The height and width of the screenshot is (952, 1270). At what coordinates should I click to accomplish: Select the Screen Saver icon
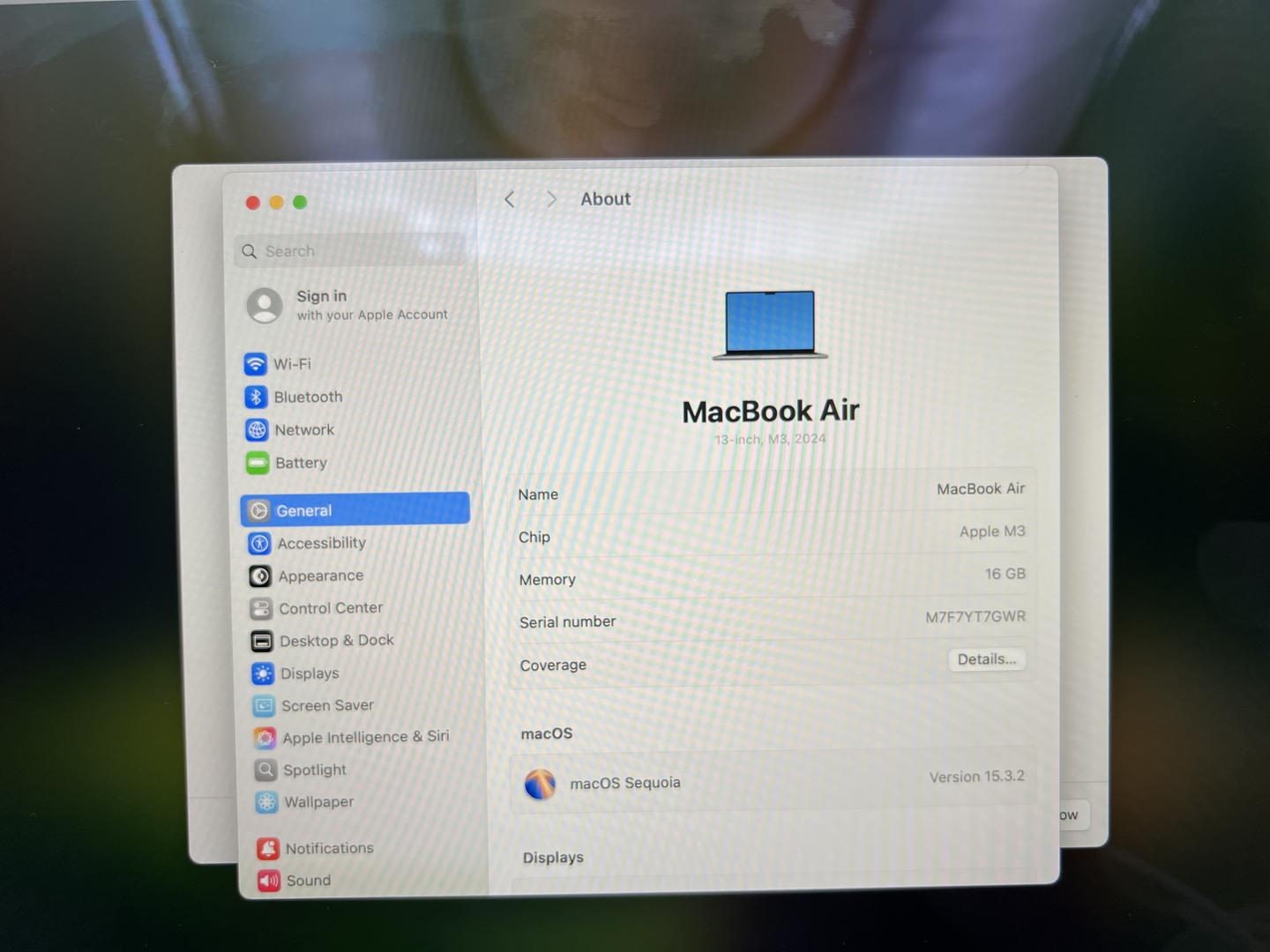264,705
